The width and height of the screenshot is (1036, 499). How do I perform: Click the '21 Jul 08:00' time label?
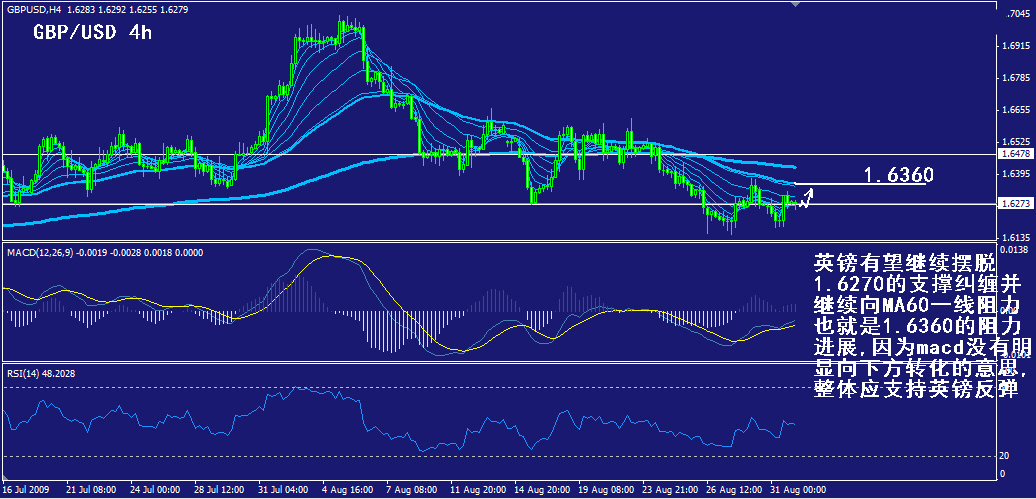click(x=91, y=490)
